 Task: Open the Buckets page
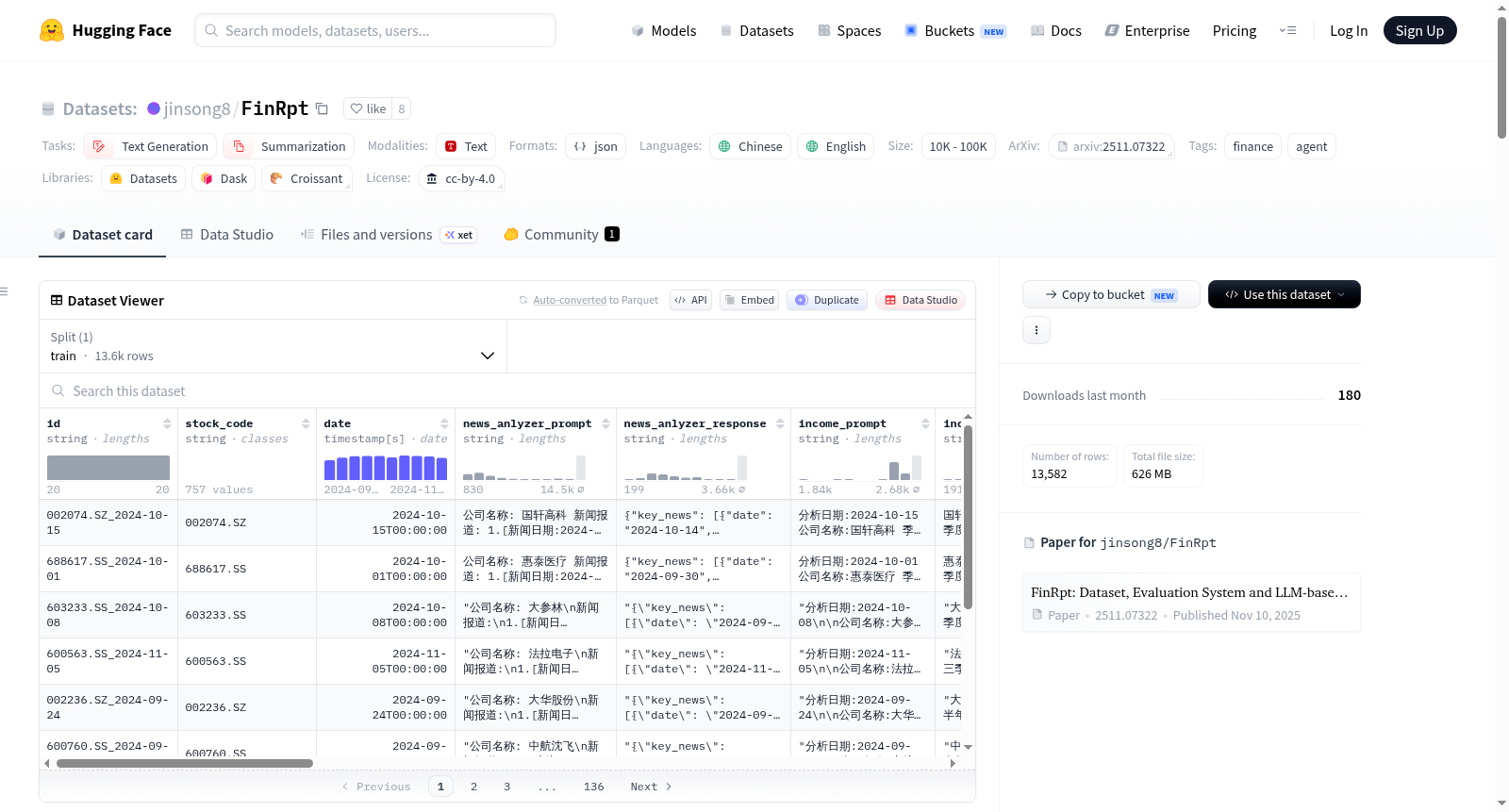[x=955, y=30]
